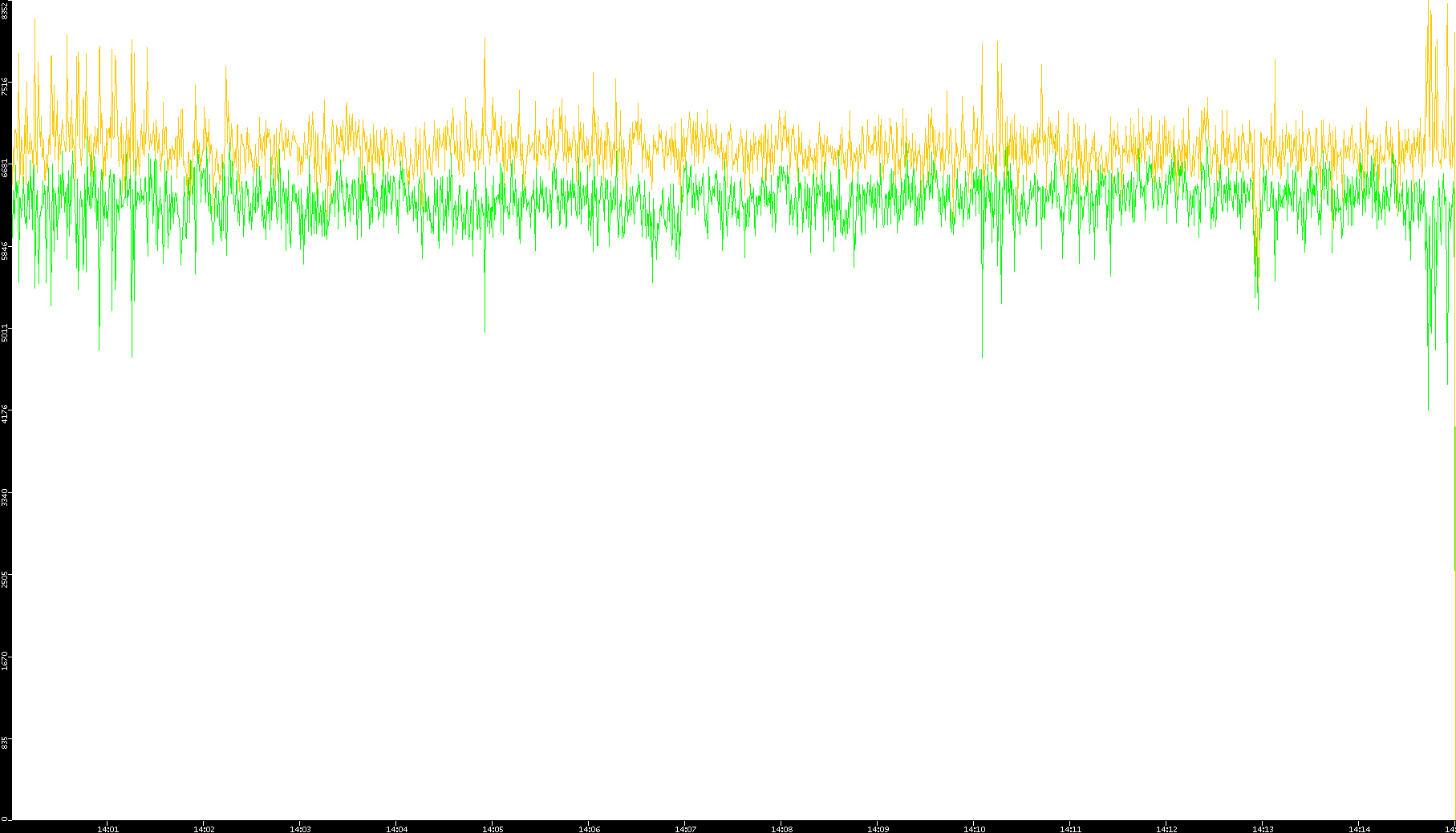
Task: Click the 3340 y-axis label
Action: [x=5, y=496]
